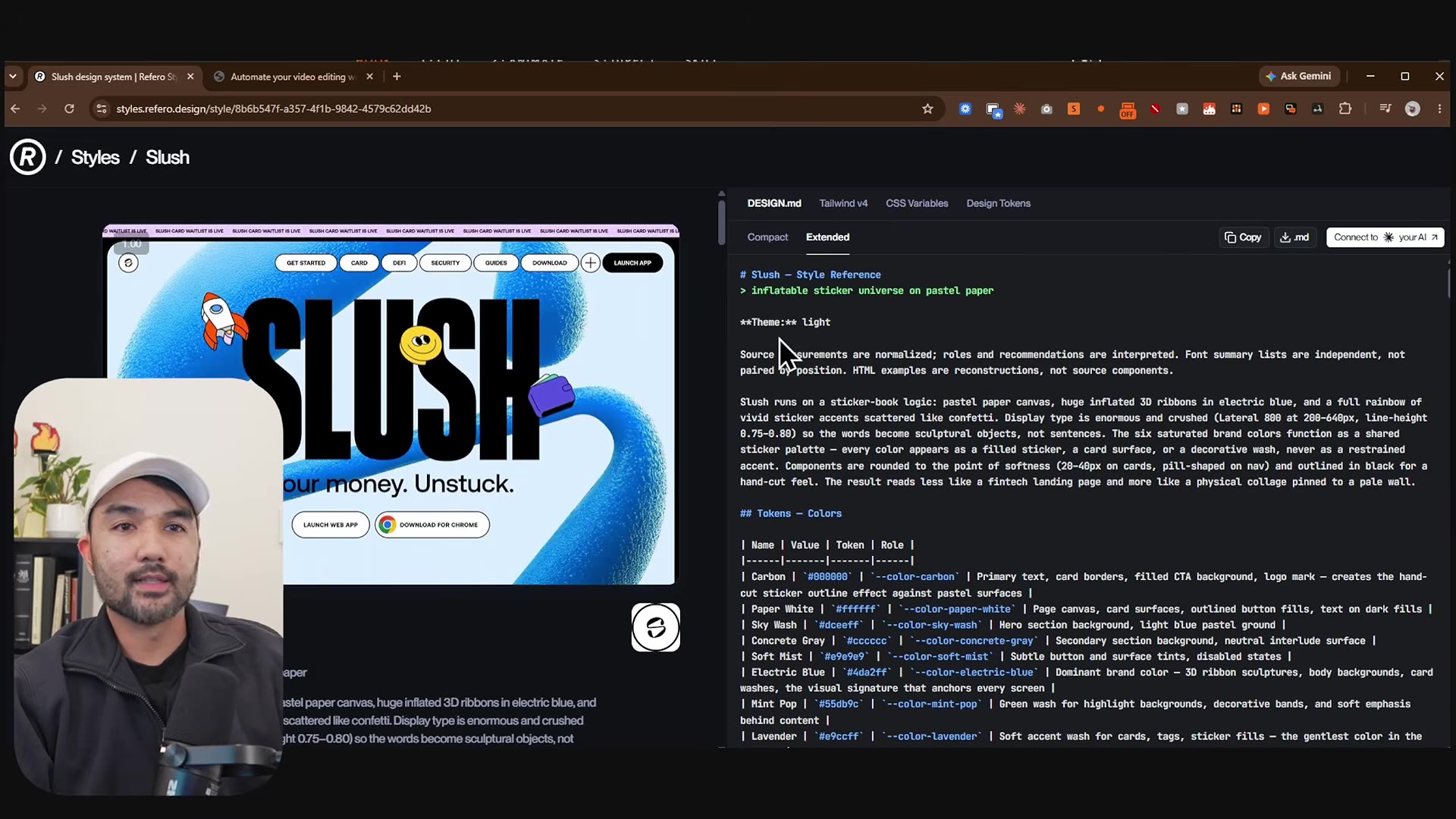The height and width of the screenshot is (819, 1456).
Task: Click the red slashed circle extension
Action: (1155, 108)
